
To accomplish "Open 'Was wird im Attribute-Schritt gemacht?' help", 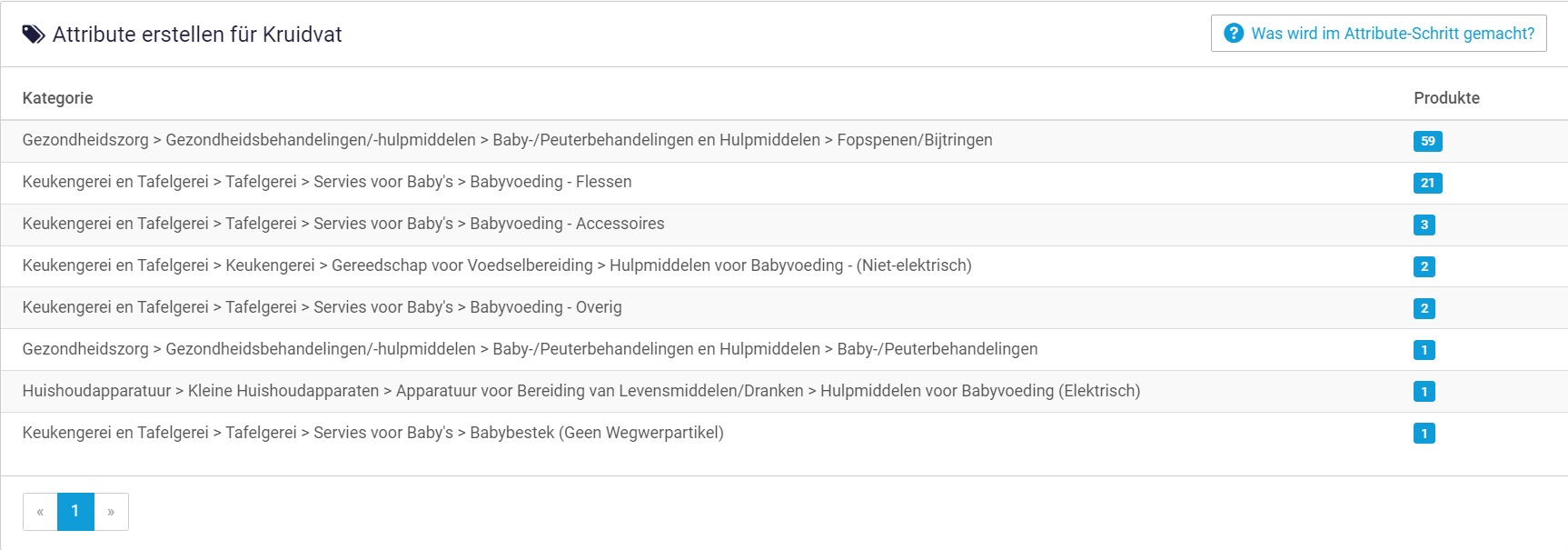I will 1391,34.
